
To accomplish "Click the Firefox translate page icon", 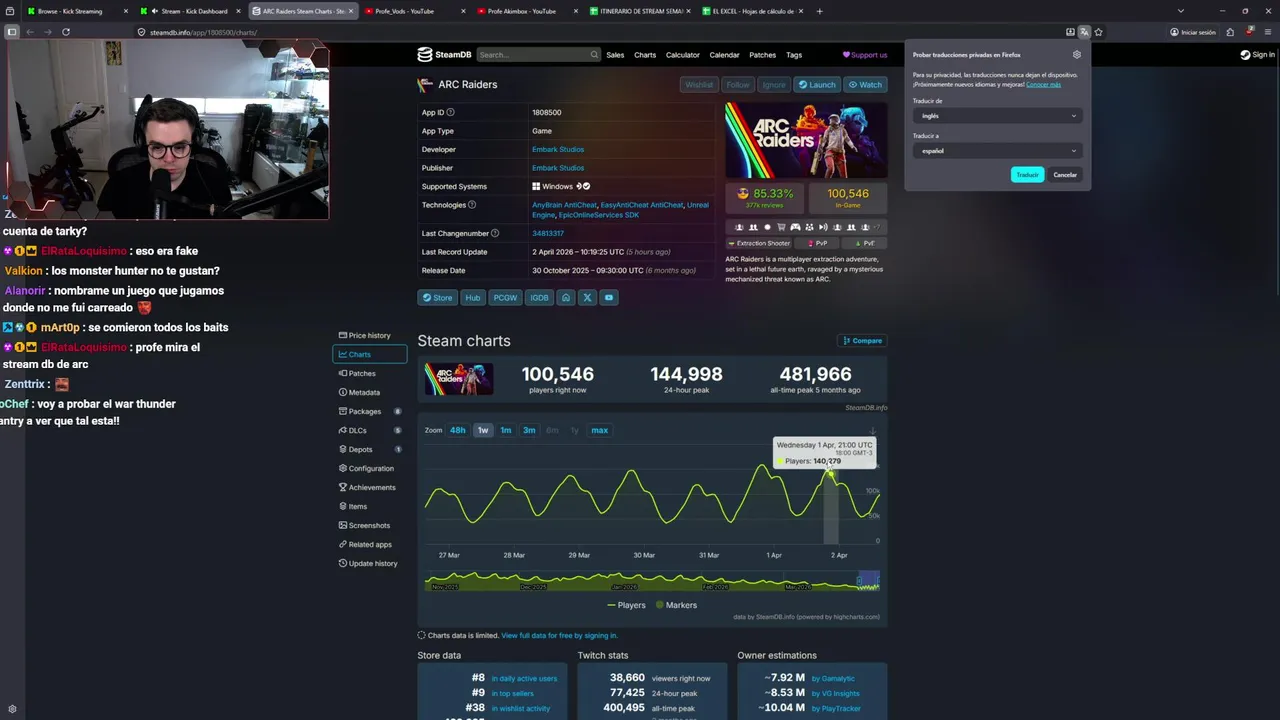I will 1084,32.
